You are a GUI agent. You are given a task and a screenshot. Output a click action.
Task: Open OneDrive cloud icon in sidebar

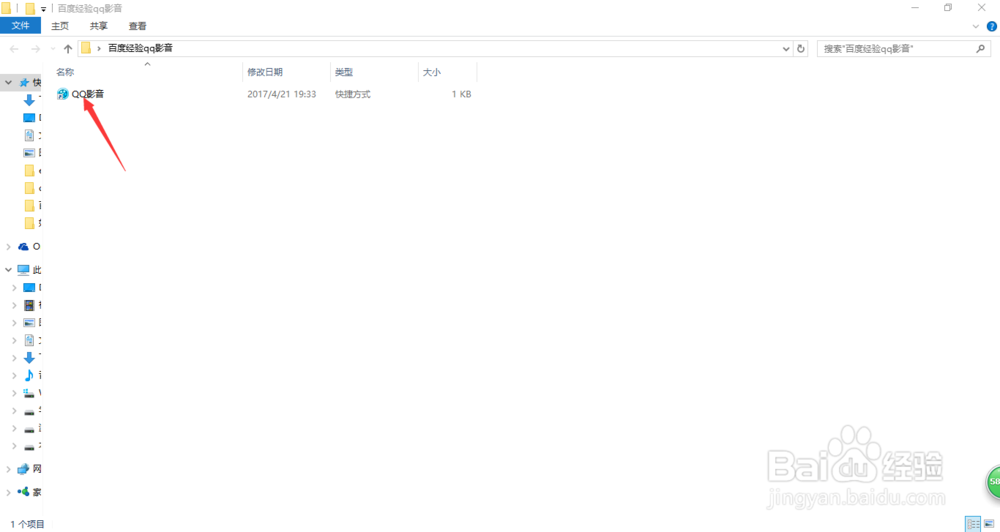24,246
